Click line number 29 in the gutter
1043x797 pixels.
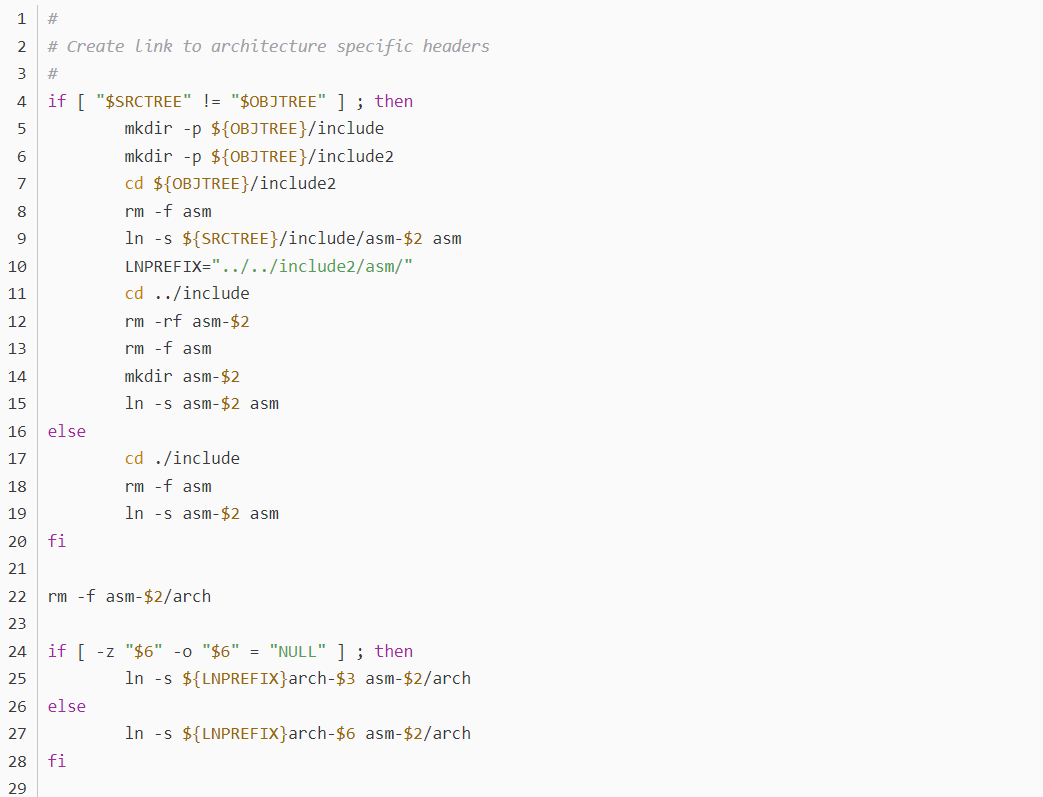click(17, 789)
